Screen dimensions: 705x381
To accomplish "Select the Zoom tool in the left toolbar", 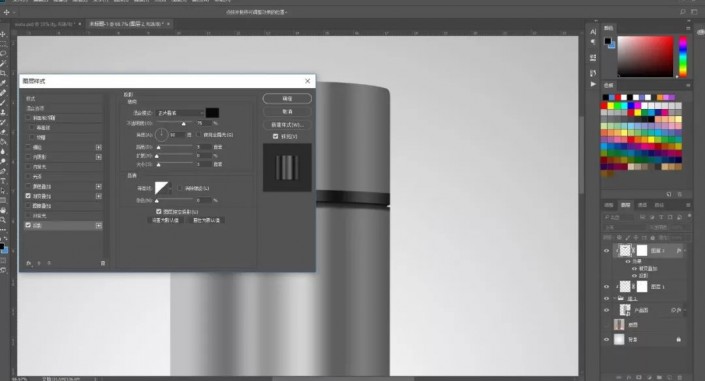I will 3,220.
